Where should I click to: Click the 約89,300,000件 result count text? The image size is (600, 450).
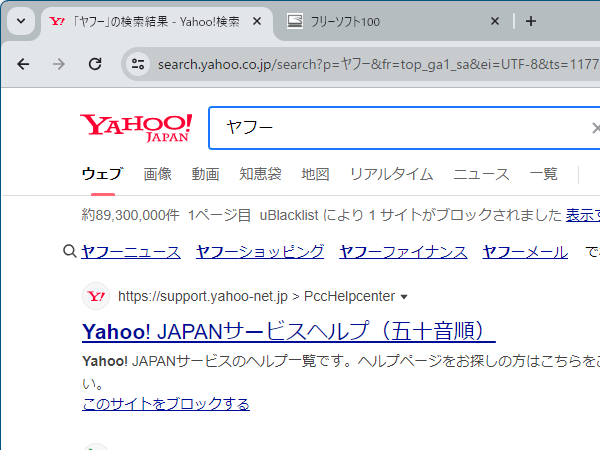130,215
